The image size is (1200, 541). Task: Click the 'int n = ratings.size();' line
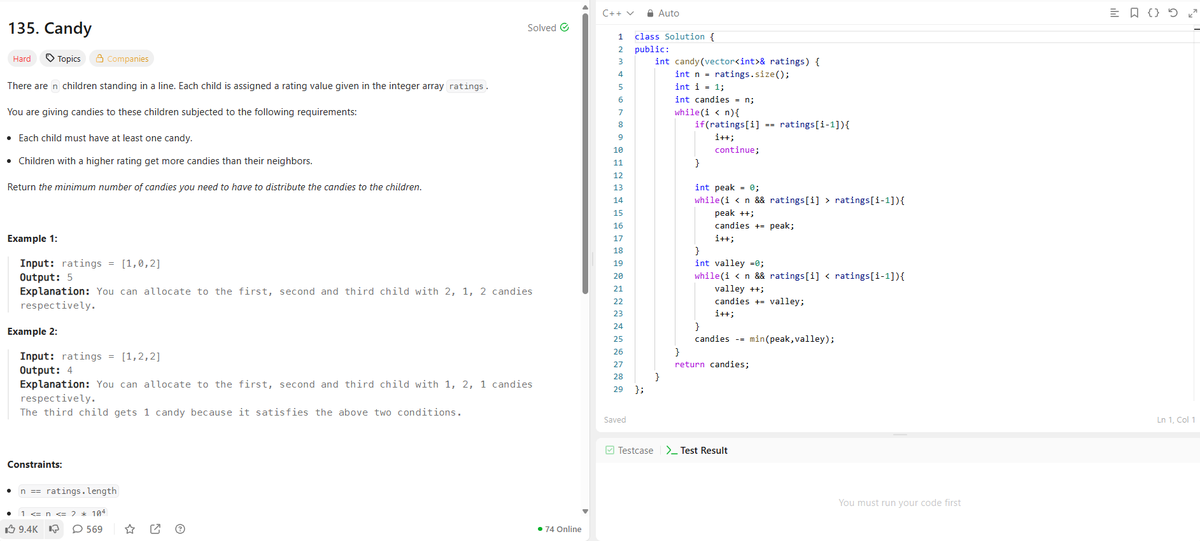[732, 74]
